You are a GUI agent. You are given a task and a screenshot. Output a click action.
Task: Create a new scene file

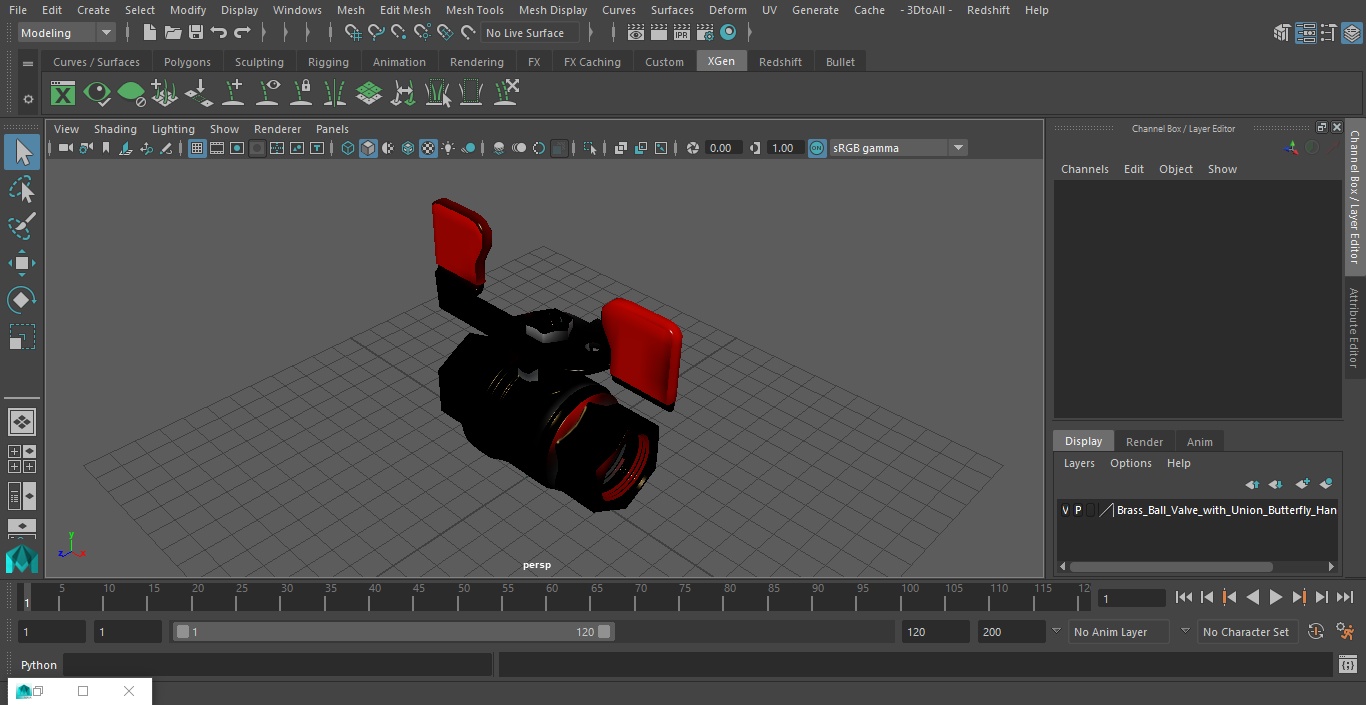150,33
